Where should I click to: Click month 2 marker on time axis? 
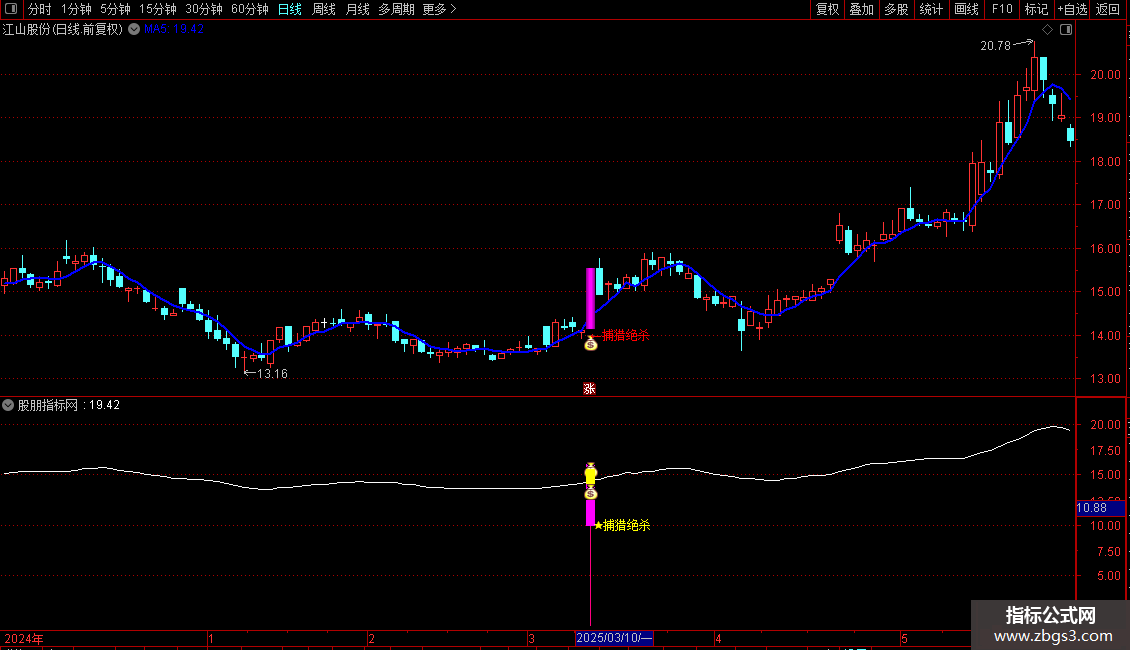371,638
